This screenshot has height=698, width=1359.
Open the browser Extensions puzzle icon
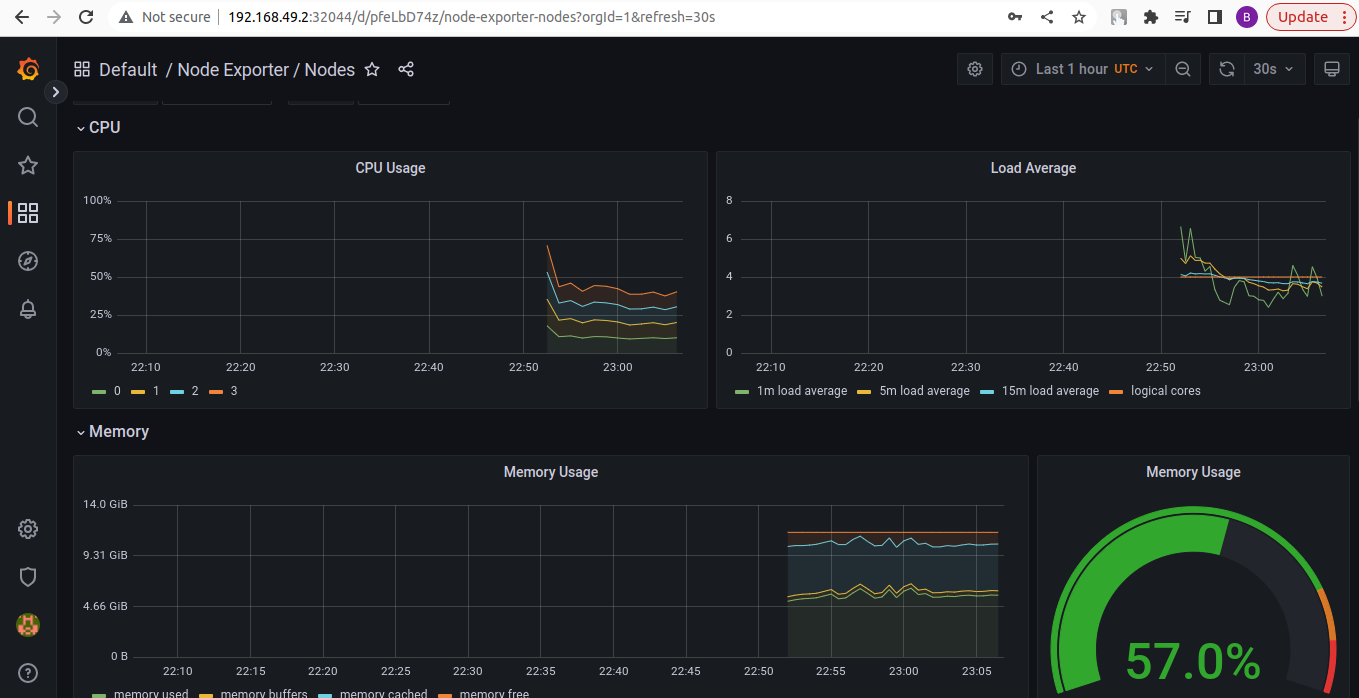(x=1151, y=17)
